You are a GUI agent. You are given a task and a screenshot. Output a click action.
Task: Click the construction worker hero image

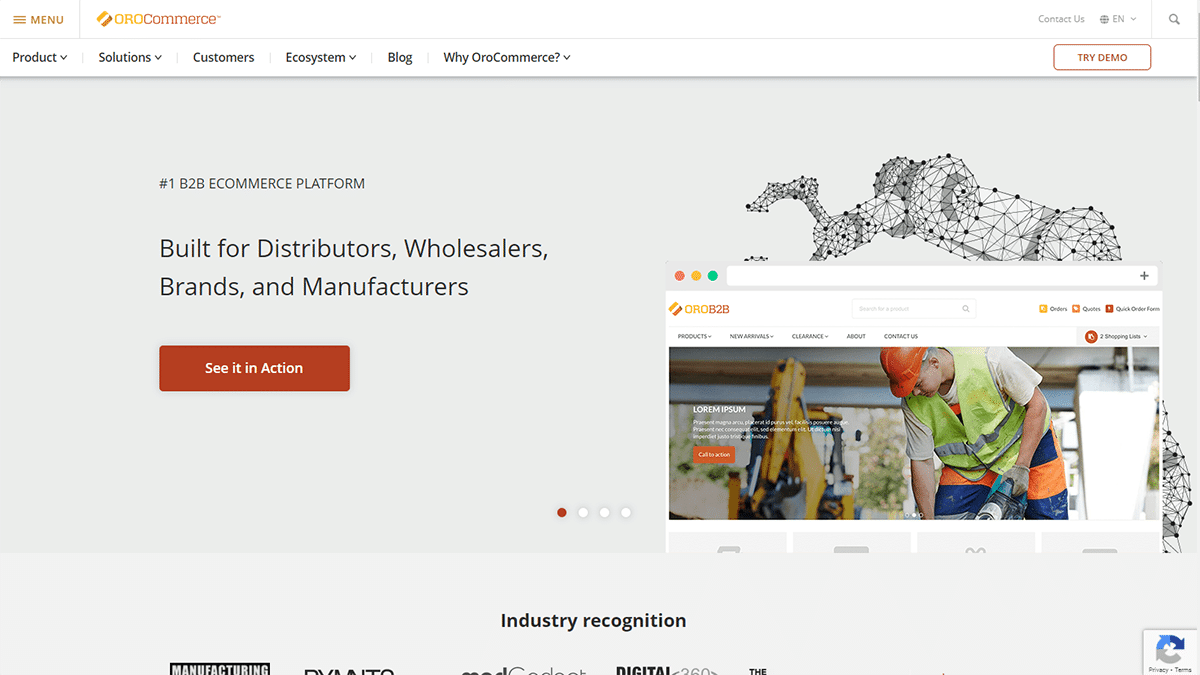(x=914, y=433)
